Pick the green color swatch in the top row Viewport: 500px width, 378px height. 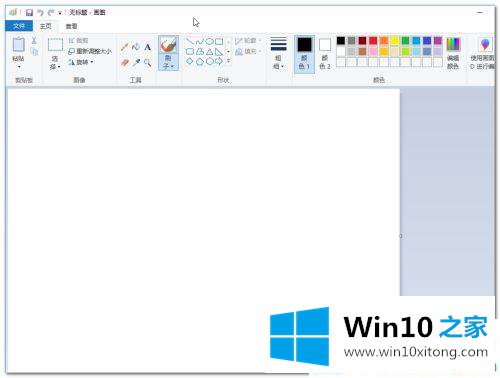pos(405,41)
